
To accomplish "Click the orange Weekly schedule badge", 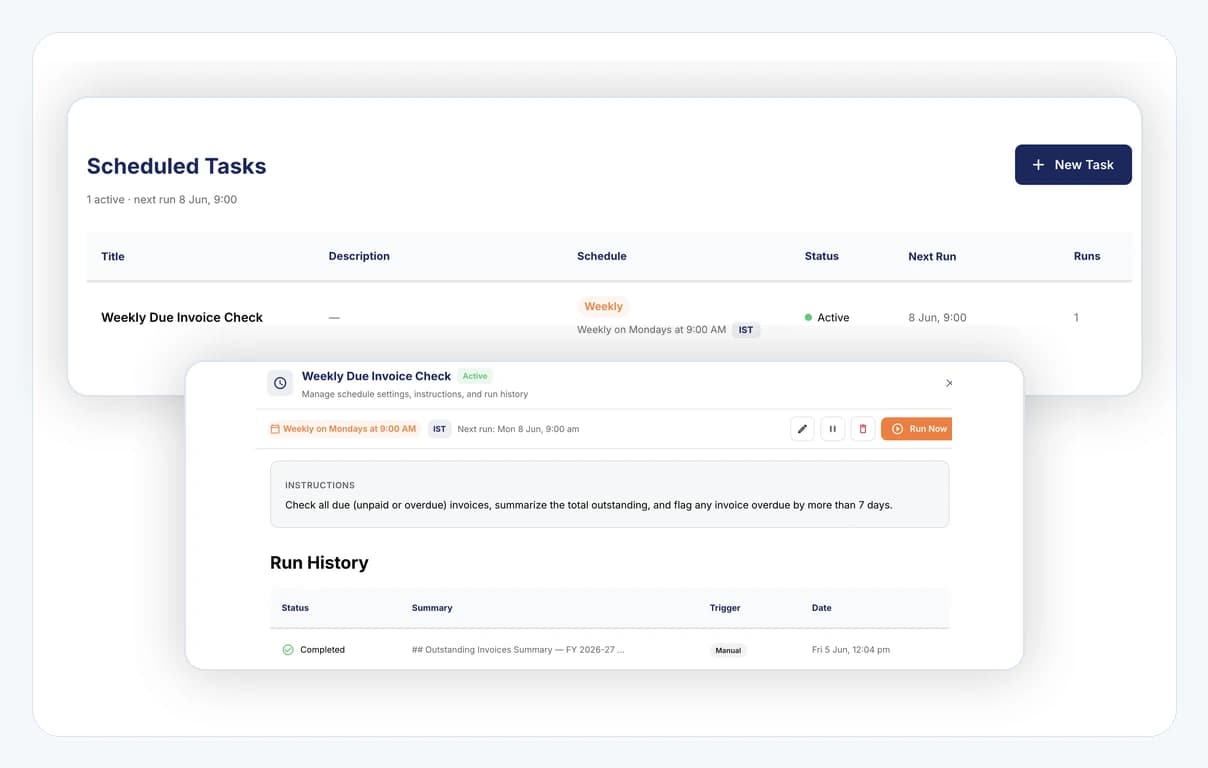I will tap(603, 307).
